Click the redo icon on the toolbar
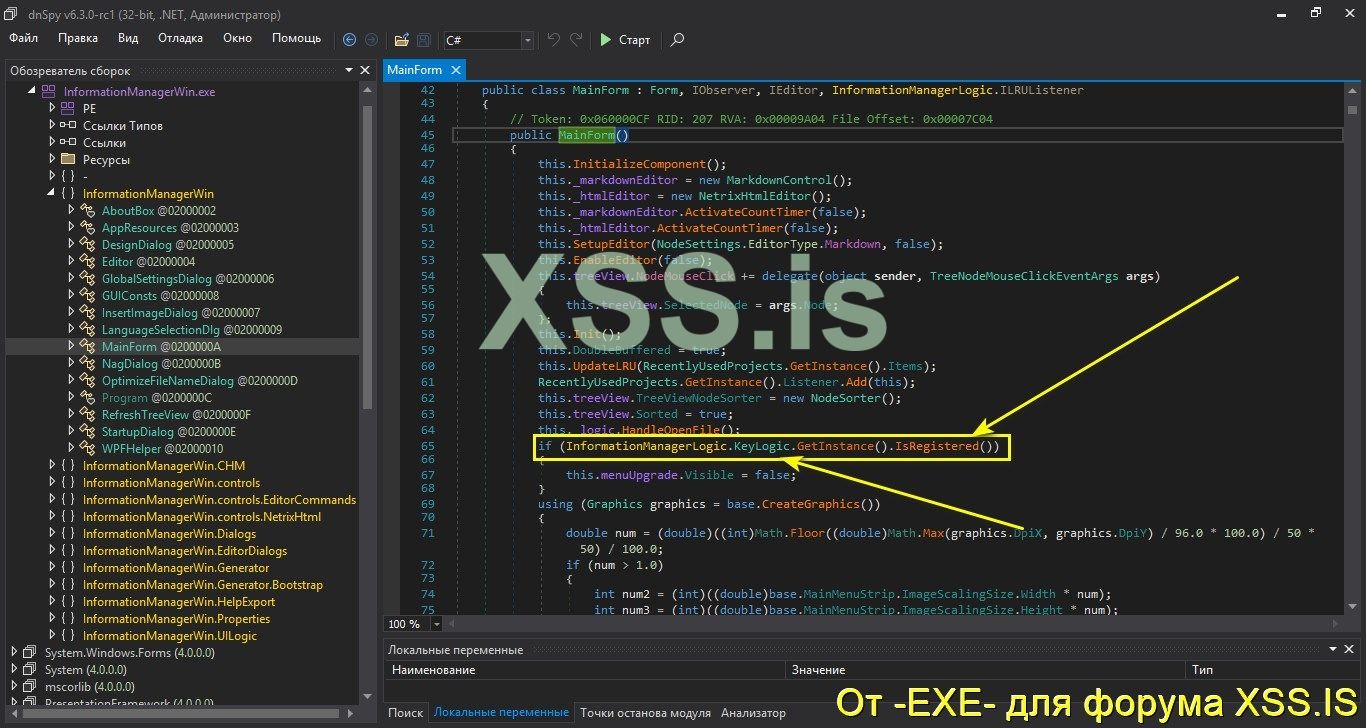The height and width of the screenshot is (728, 1366). pos(574,40)
